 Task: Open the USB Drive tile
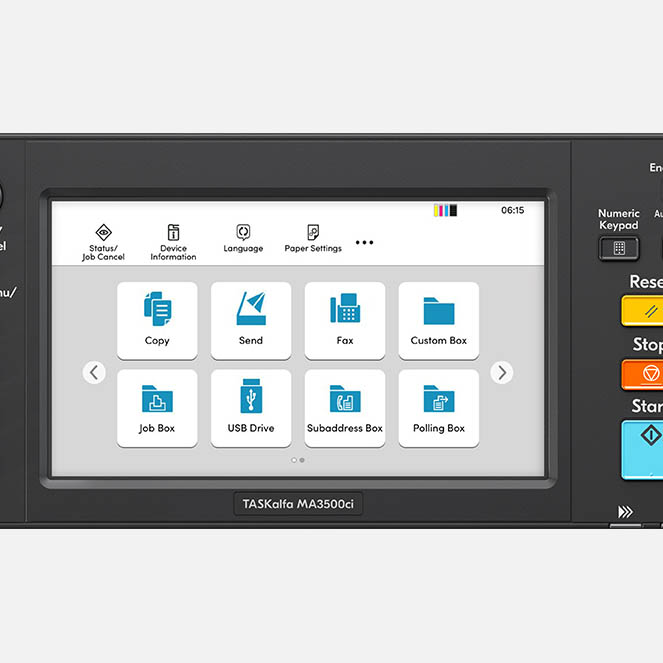pos(251,408)
